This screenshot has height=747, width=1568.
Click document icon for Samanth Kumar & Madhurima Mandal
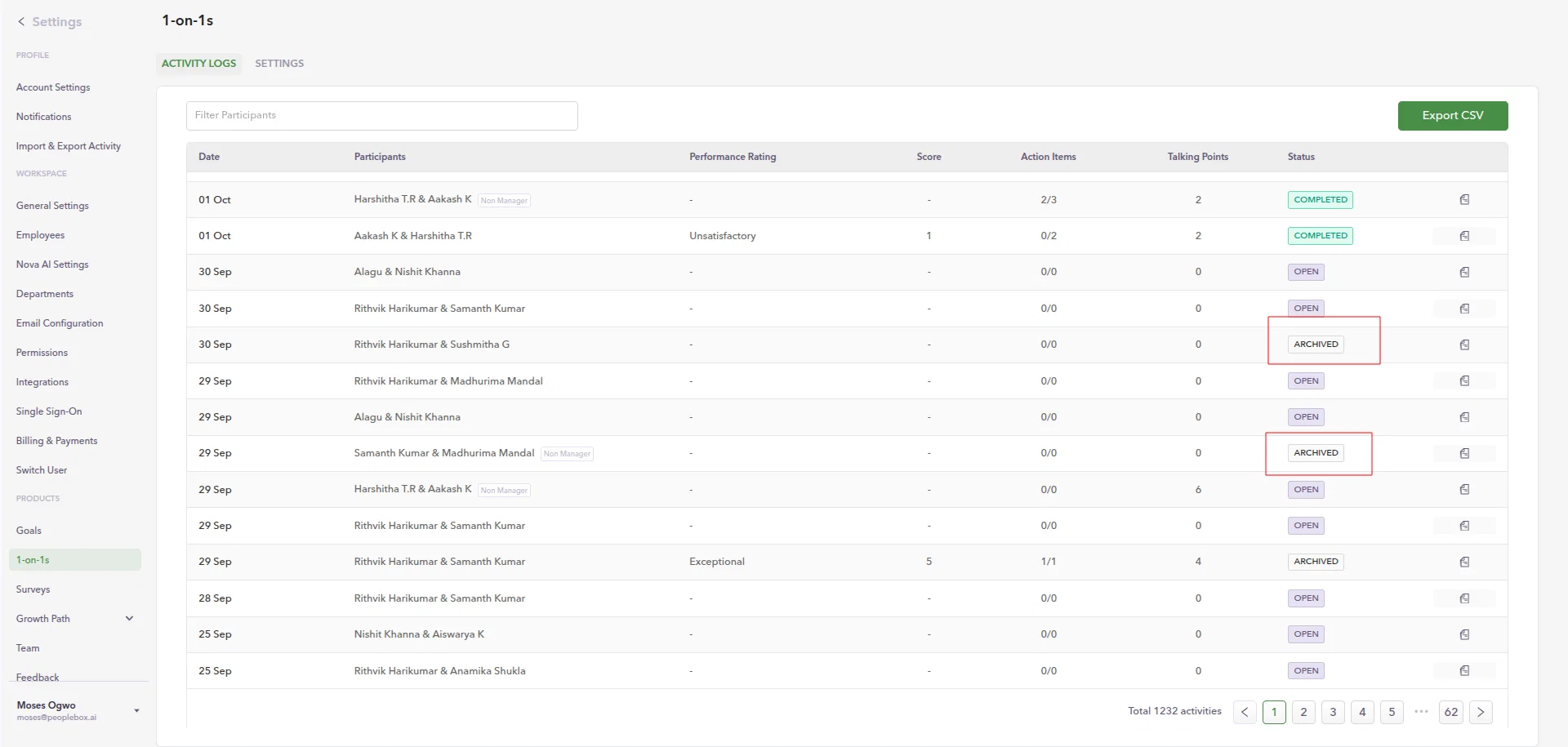coord(1464,453)
